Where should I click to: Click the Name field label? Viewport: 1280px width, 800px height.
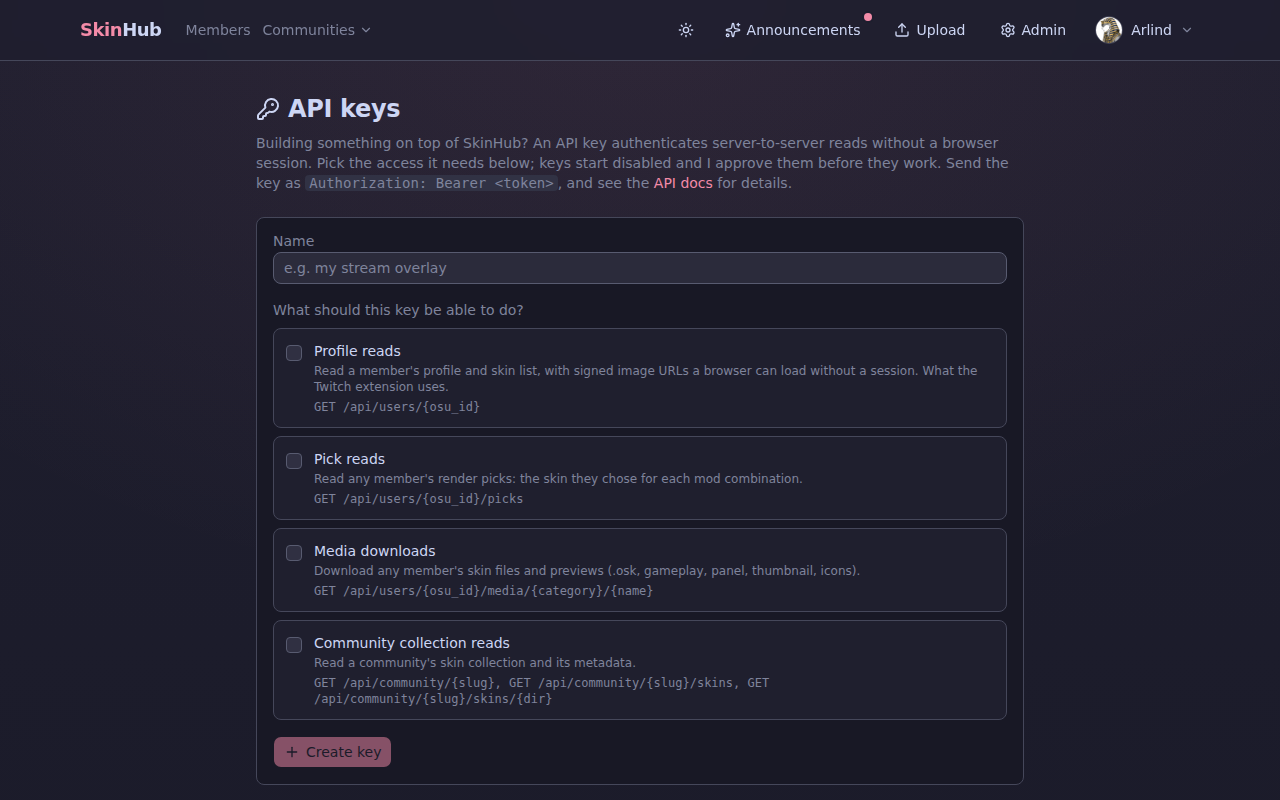click(293, 241)
